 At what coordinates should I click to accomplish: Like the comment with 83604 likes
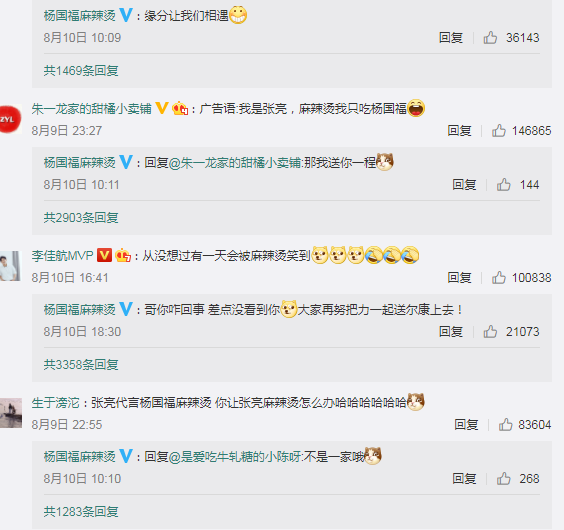(x=505, y=425)
